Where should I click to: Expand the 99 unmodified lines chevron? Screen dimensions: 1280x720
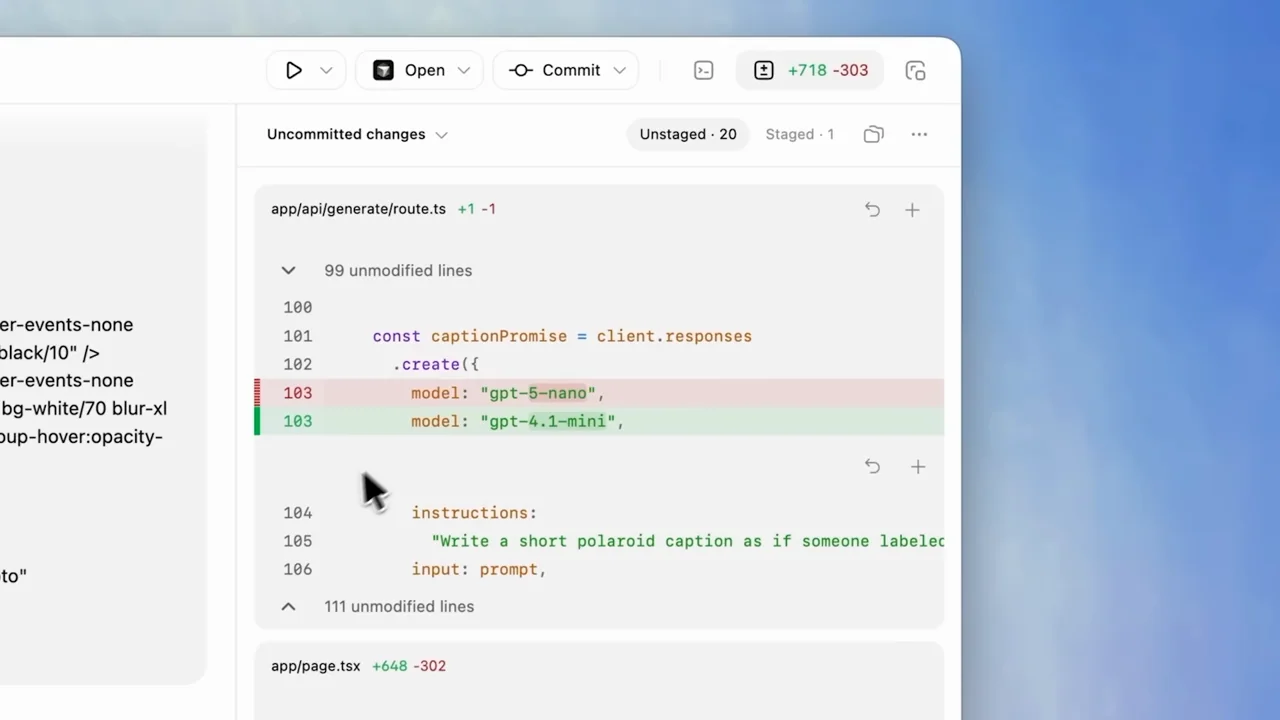pos(288,270)
